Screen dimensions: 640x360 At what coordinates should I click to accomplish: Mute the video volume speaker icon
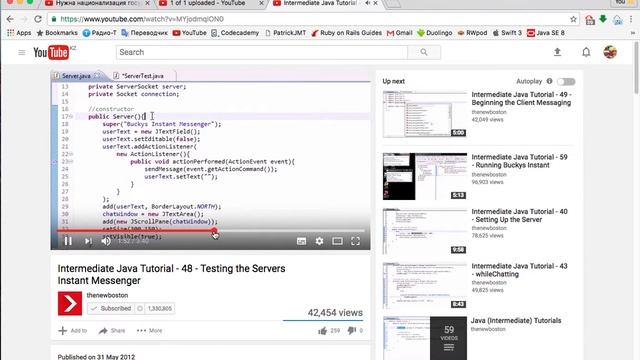(x=106, y=241)
